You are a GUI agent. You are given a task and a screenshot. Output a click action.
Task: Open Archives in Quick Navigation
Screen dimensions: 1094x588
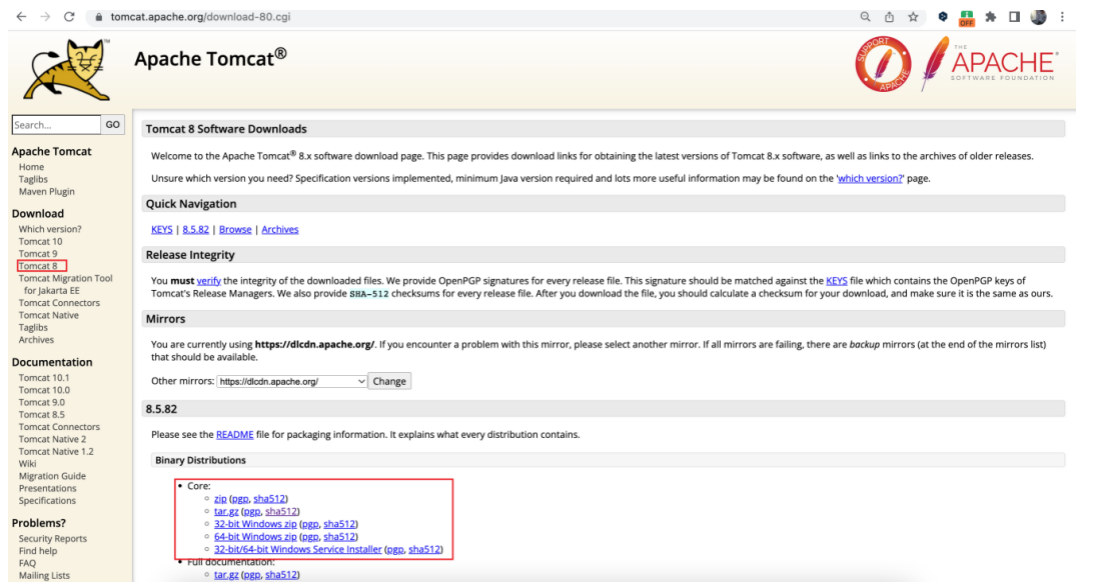click(x=280, y=229)
